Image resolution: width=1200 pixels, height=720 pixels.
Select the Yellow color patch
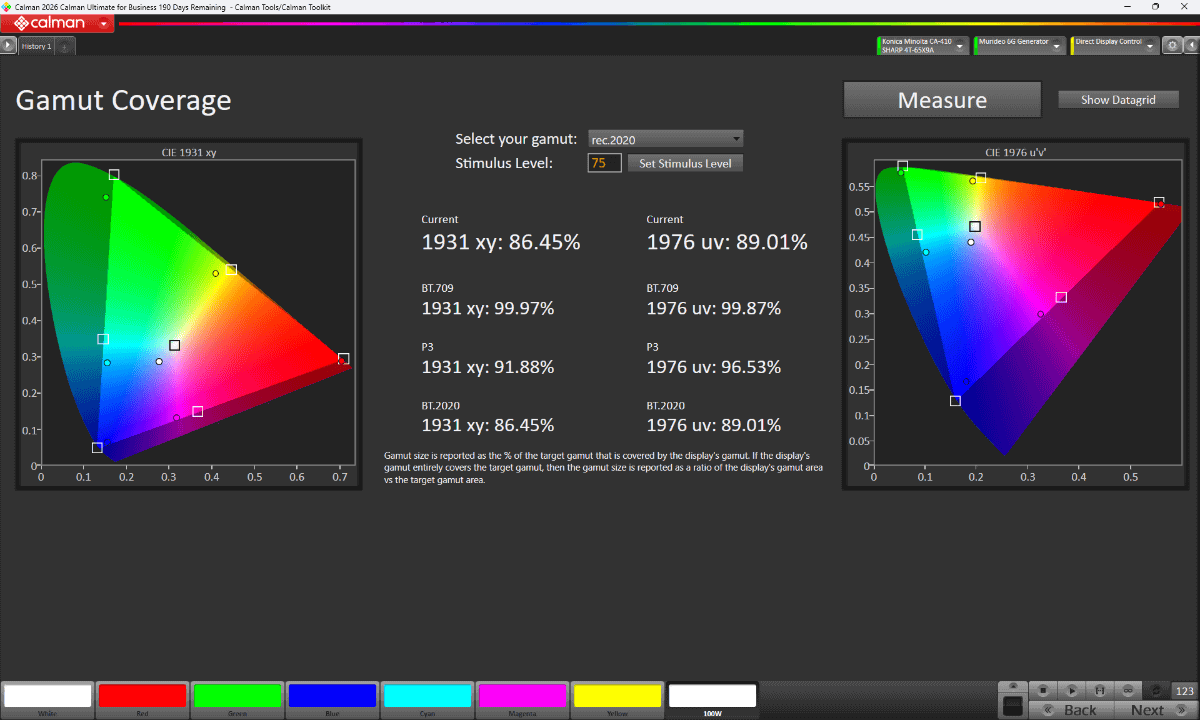617,699
